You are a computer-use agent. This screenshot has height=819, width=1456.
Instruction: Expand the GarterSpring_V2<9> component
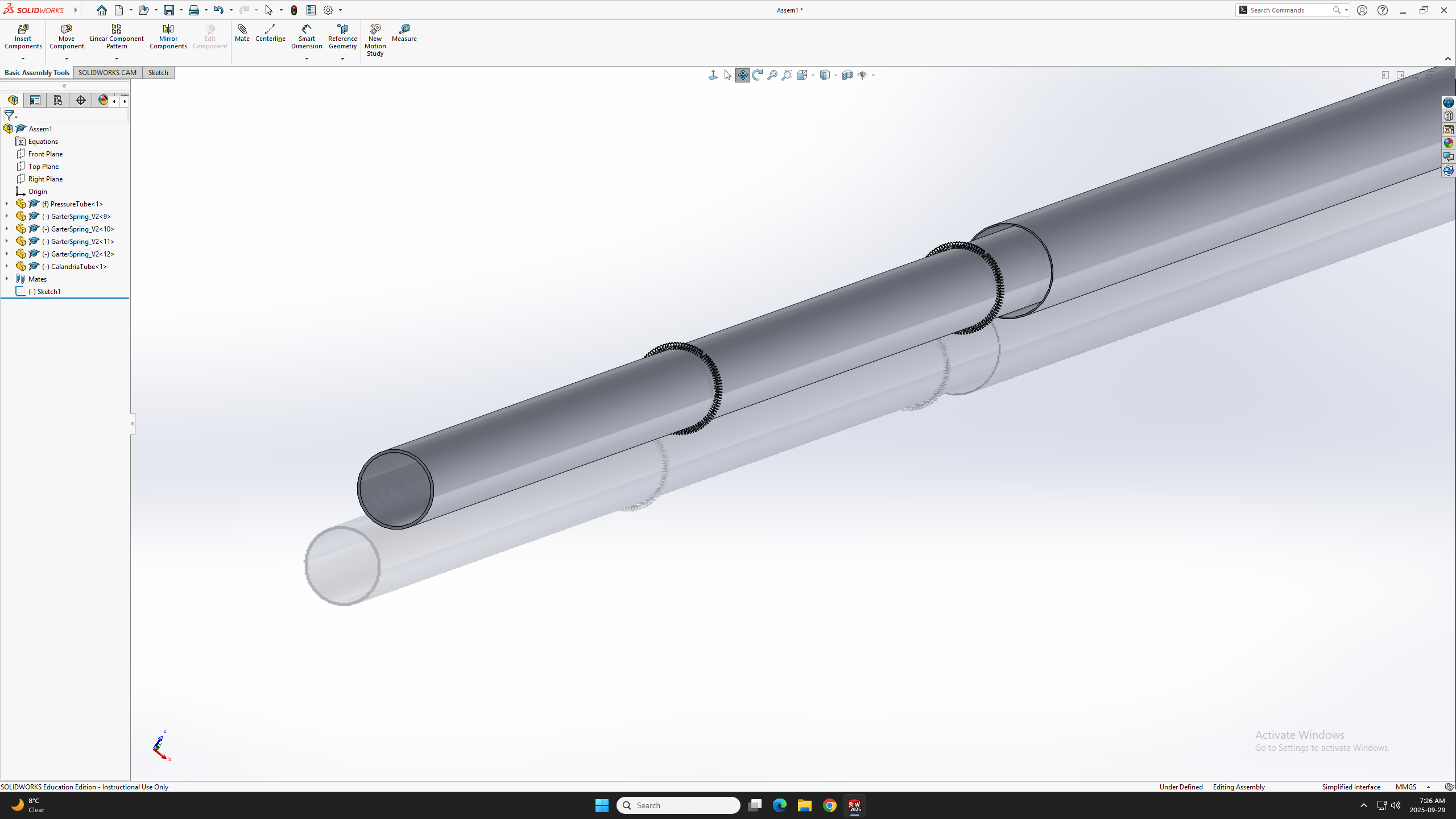click(x=7, y=216)
